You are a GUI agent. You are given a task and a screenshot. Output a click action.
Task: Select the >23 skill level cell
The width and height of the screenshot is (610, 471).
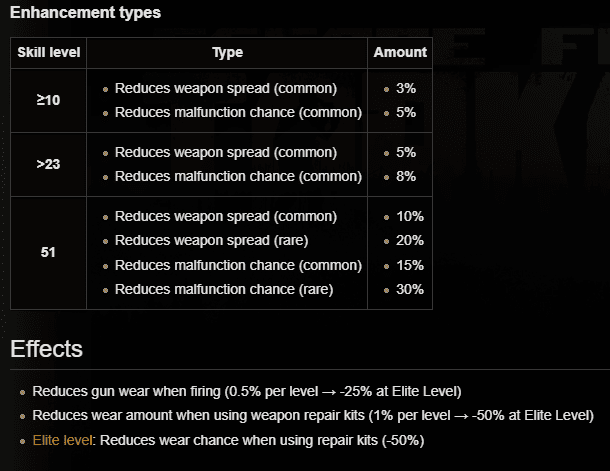(x=48, y=164)
